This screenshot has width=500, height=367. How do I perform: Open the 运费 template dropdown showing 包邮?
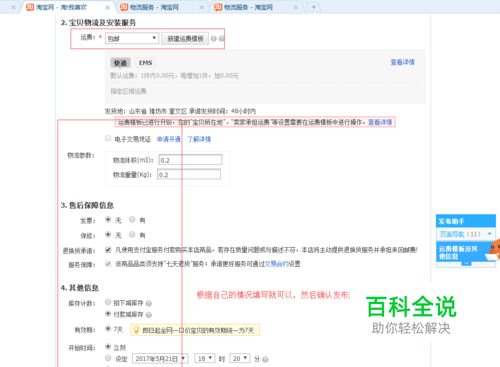[x=131, y=38]
